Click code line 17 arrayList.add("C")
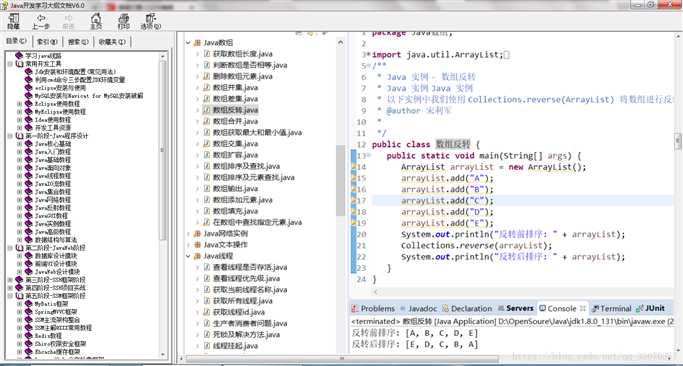683x366 pixels. coord(447,201)
